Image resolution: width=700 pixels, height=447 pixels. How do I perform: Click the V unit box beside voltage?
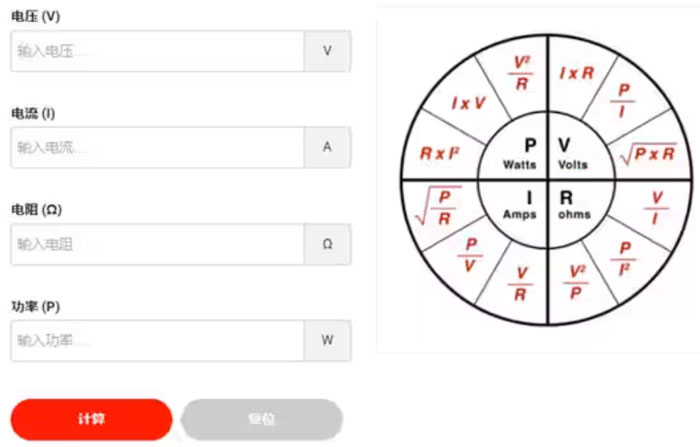pos(327,51)
